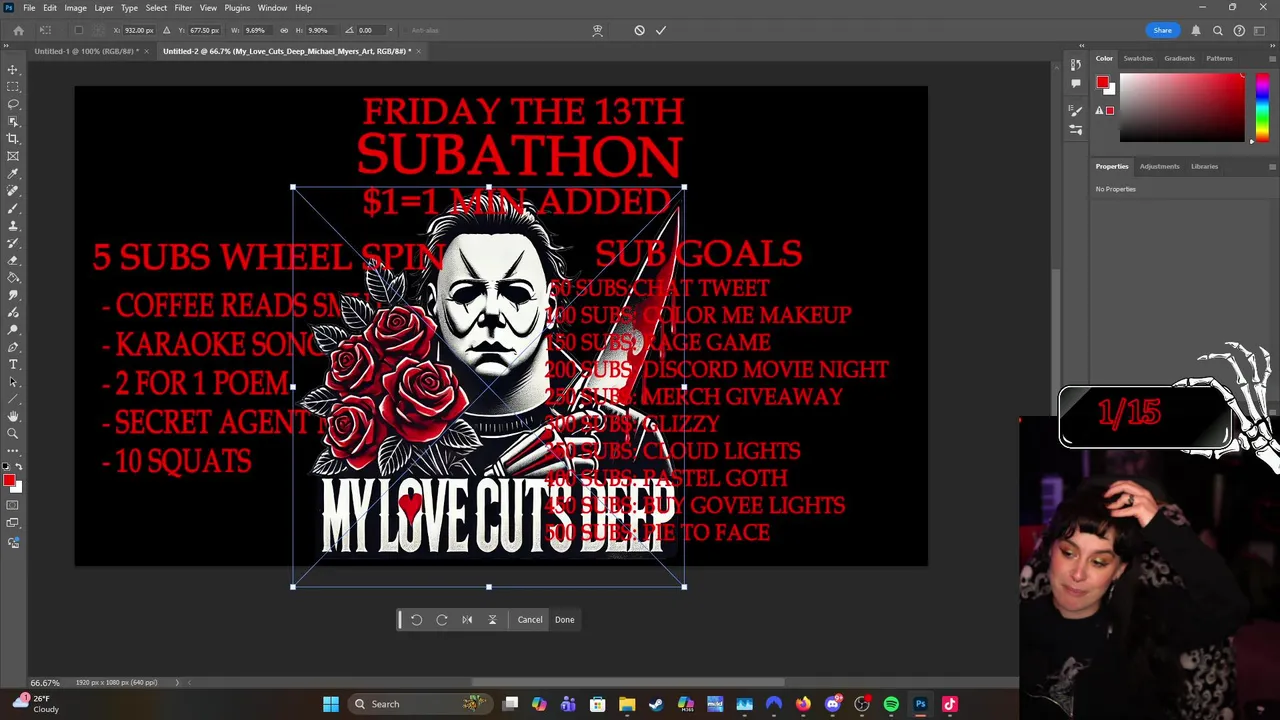This screenshot has height=720, width=1280.
Task: Switch foreground and background colors
Action: pyautogui.click(x=18, y=467)
